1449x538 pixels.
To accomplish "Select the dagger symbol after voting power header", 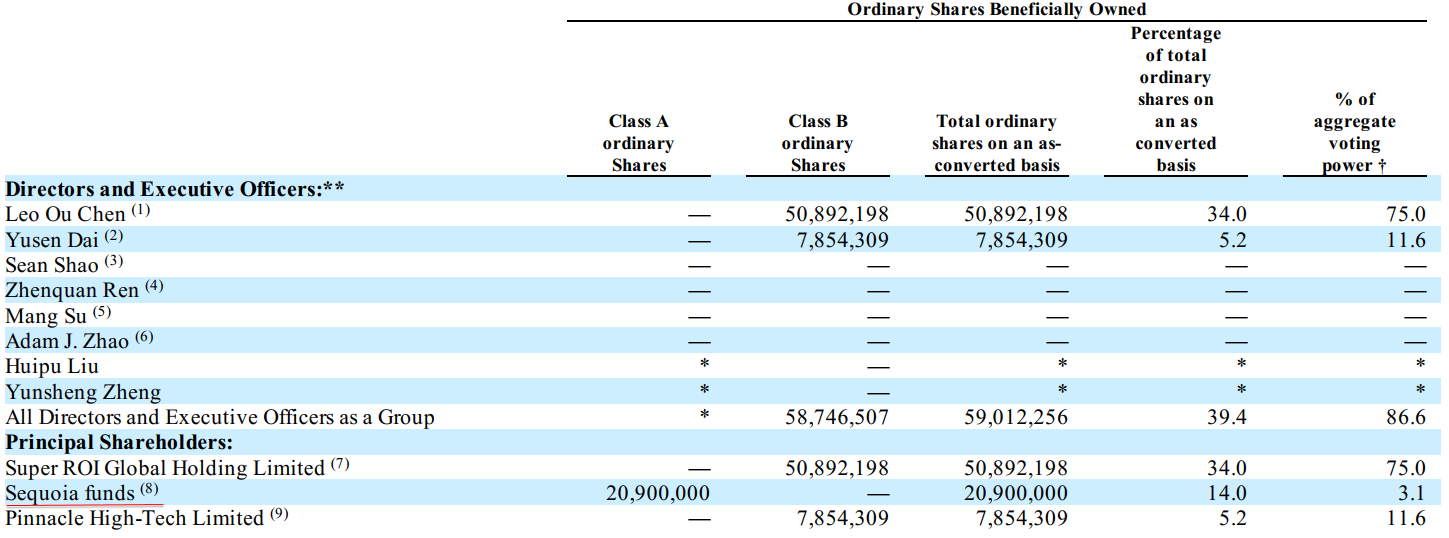I will click(x=1381, y=166).
